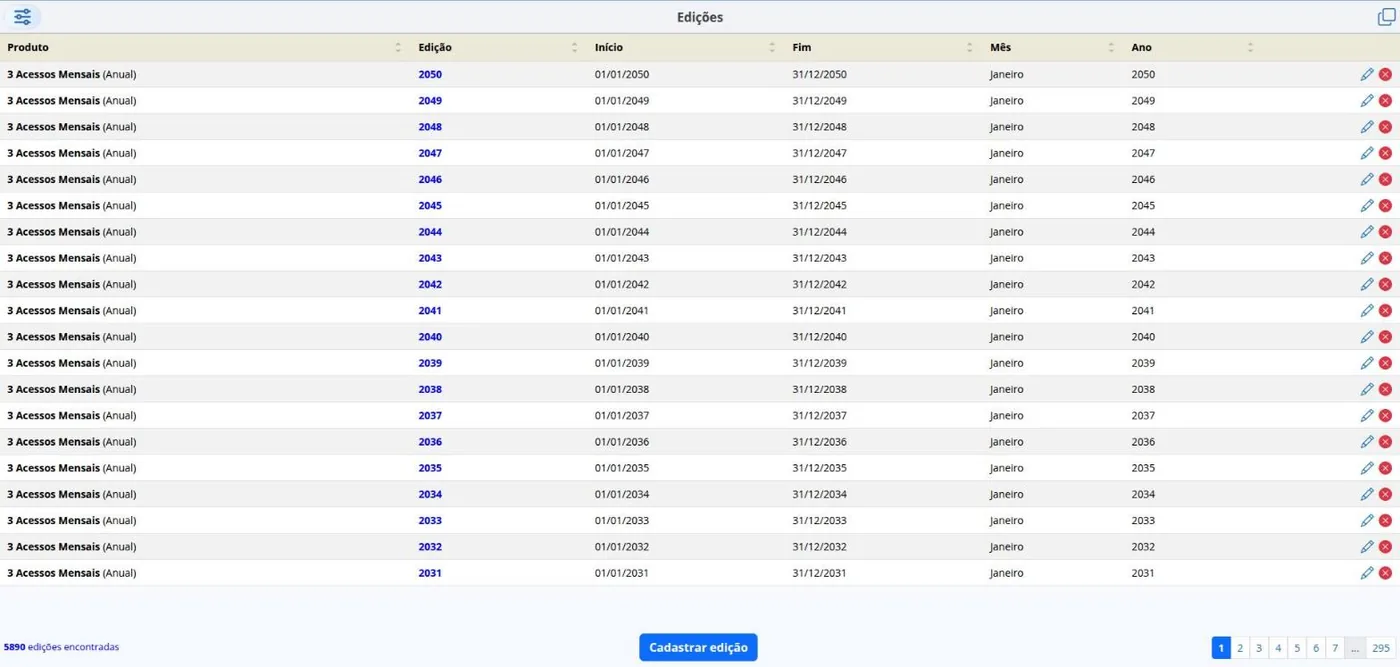Delete the 2035 edition row
This screenshot has width=1400, height=667.
pyautogui.click(x=1385, y=468)
